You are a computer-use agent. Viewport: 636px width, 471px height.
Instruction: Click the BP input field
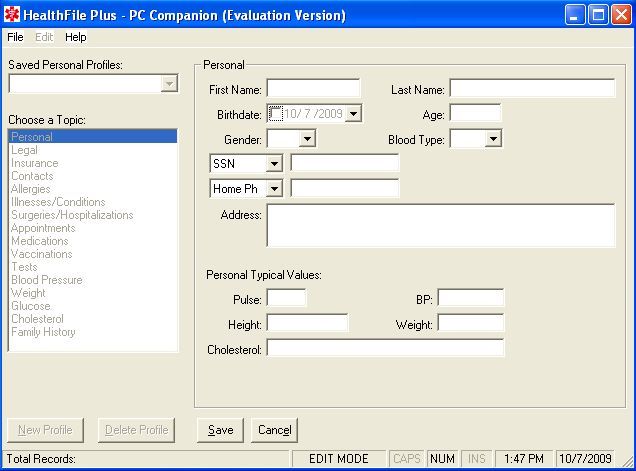tap(471, 298)
